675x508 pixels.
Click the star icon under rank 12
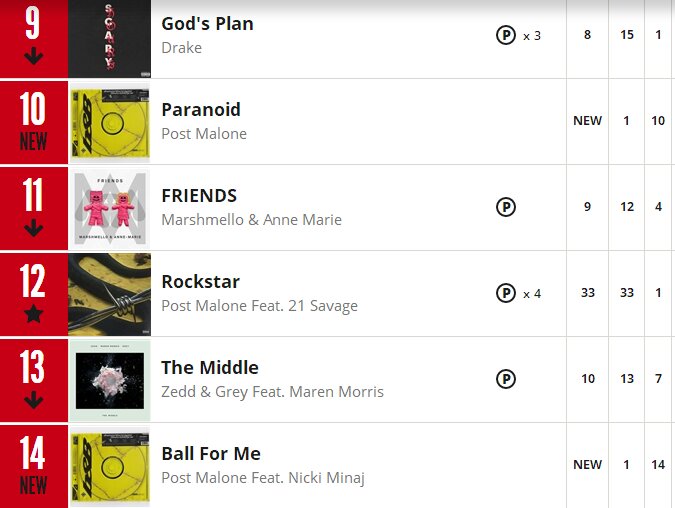pos(34,315)
